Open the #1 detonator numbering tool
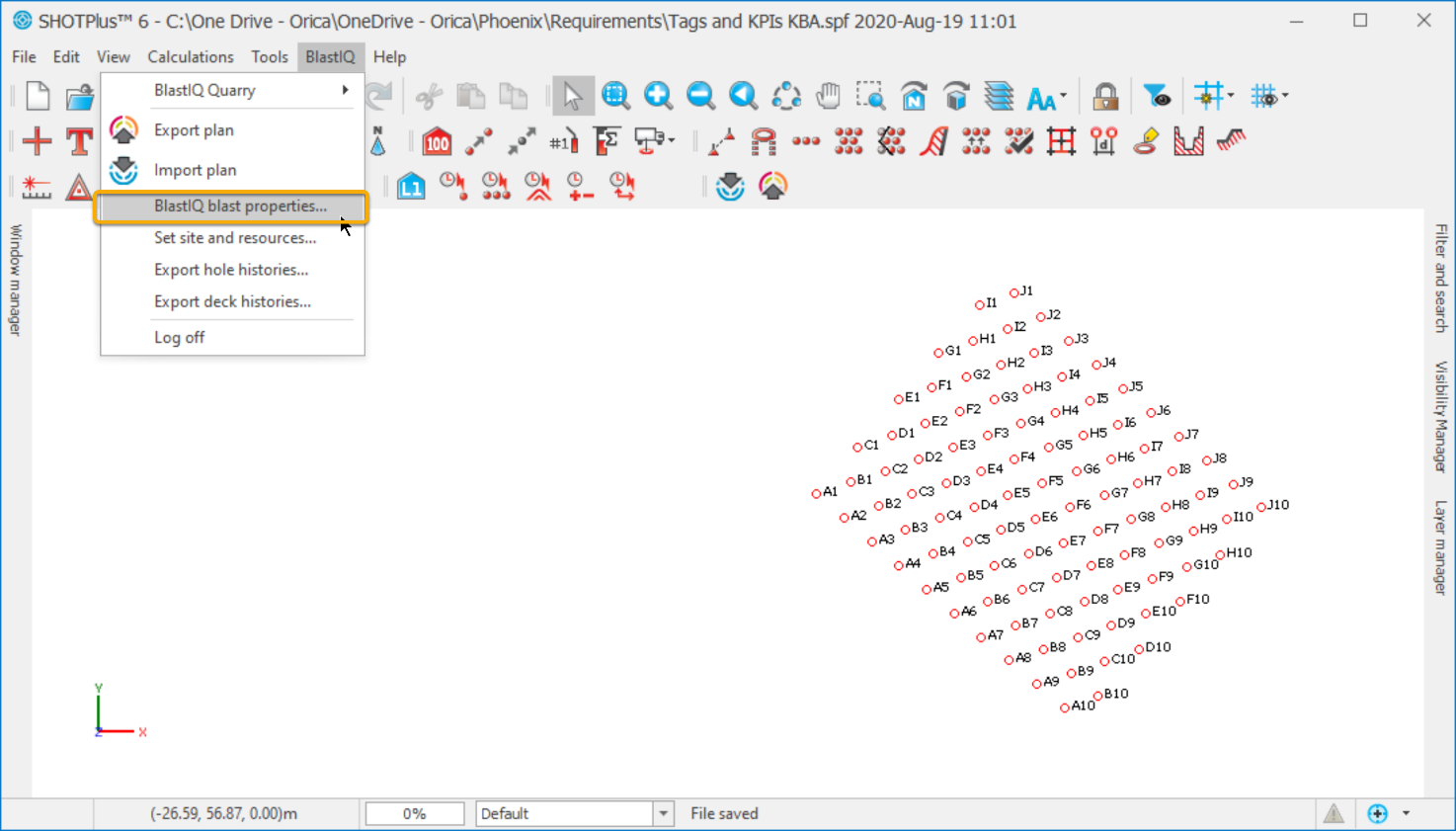The image size is (1456, 831). tap(564, 141)
